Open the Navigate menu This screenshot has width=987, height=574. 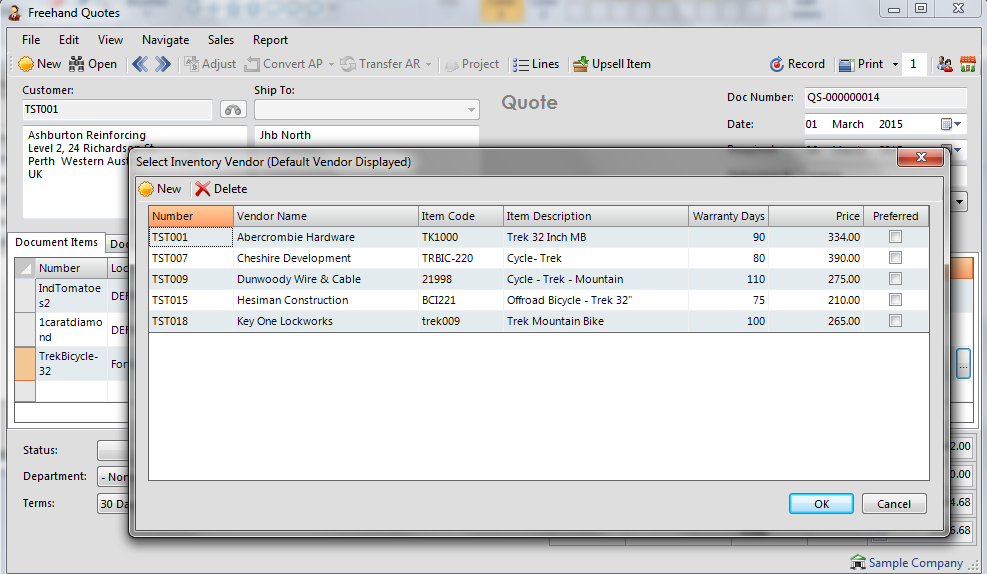click(x=165, y=40)
